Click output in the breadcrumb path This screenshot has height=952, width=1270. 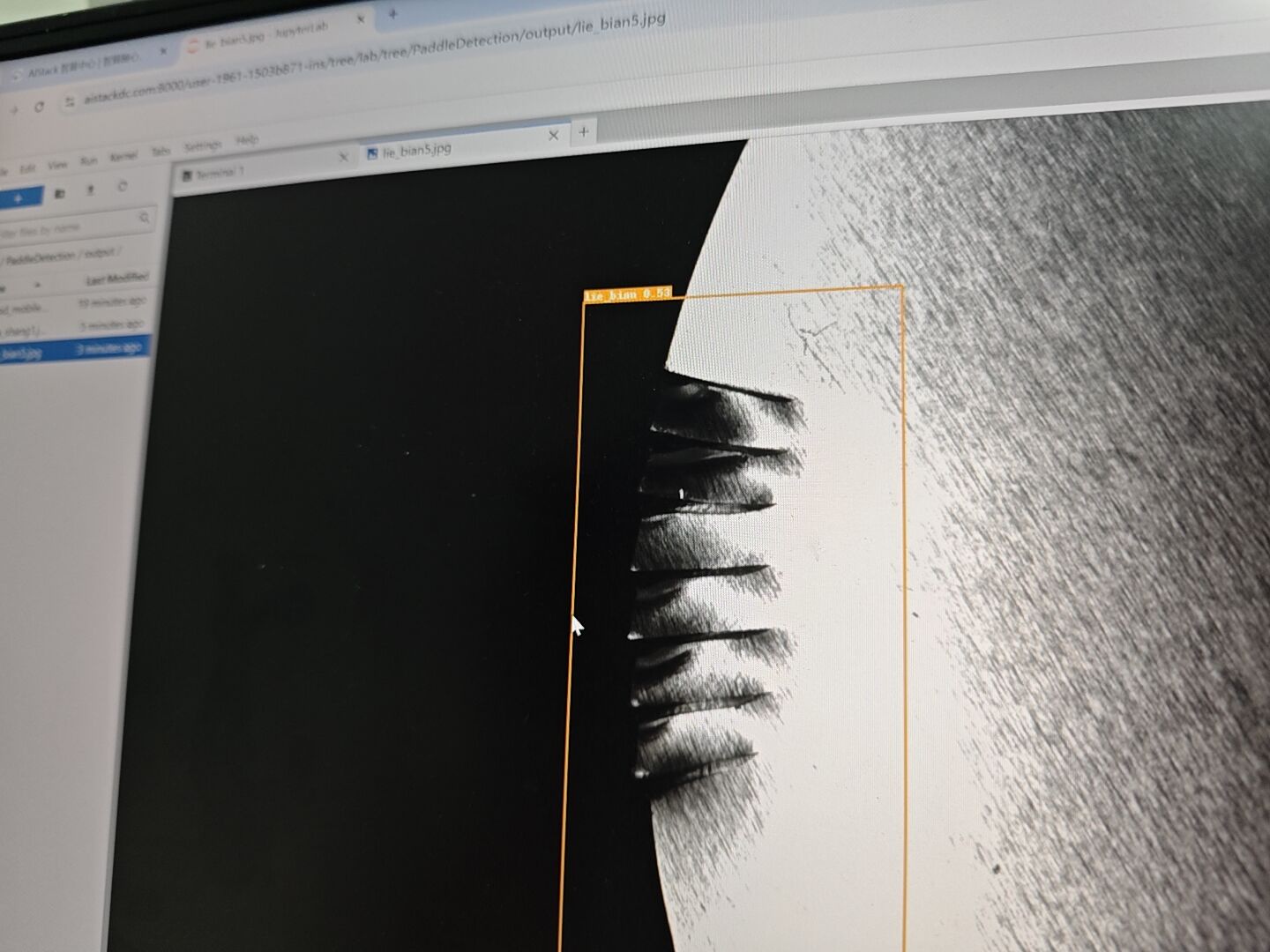tap(100, 253)
